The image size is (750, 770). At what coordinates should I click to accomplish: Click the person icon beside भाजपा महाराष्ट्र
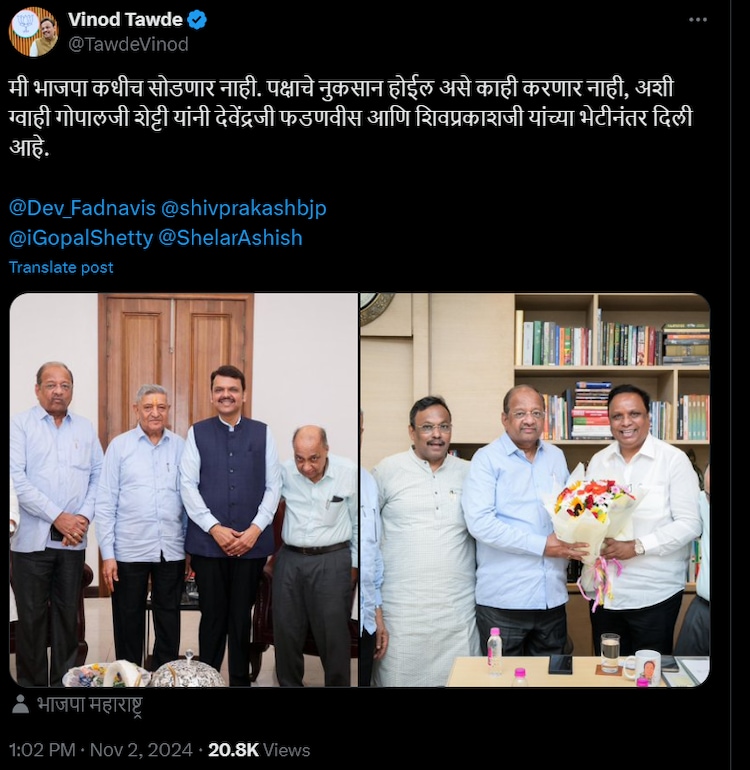[x=20, y=704]
